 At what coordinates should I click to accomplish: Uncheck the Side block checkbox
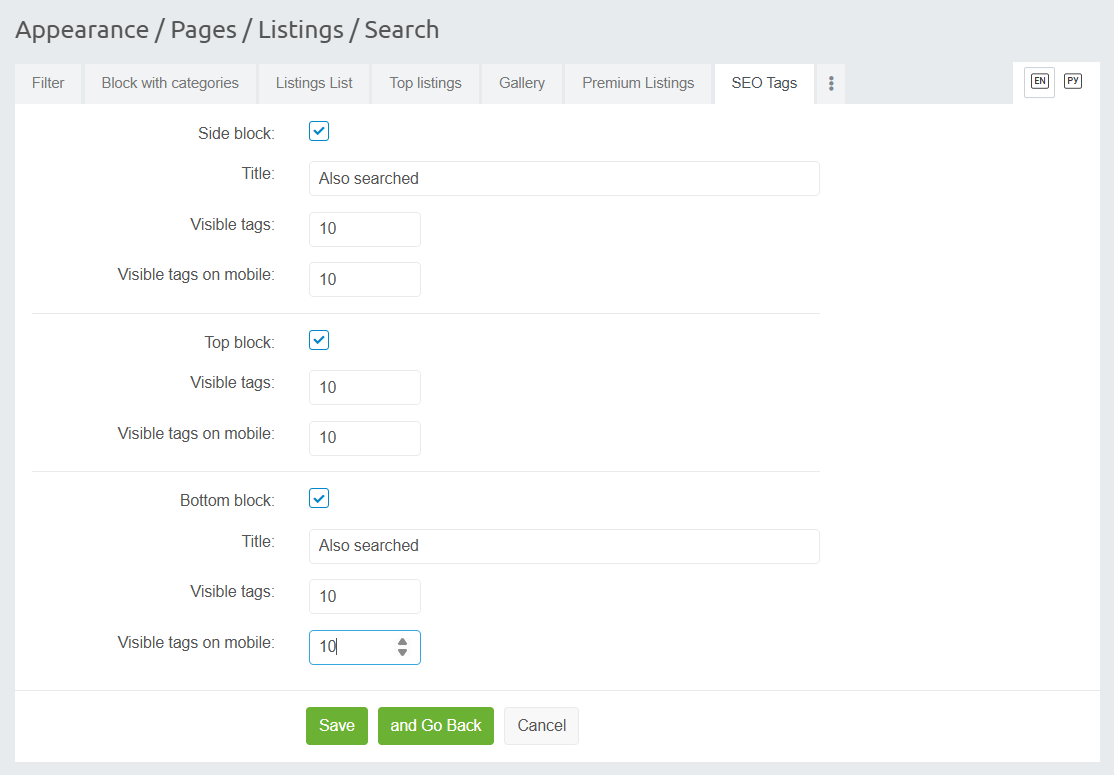[319, 132]
